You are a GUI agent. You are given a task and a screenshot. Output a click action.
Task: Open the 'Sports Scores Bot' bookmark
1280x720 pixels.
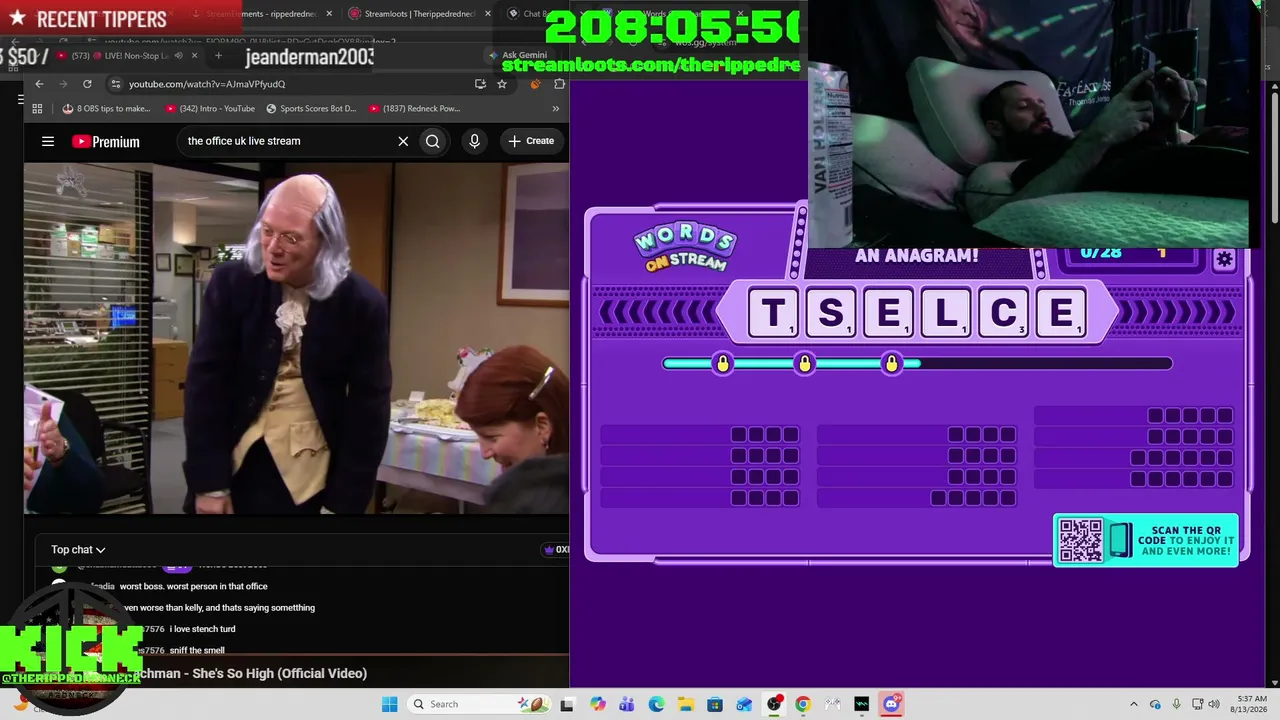[x=311, y=109]
